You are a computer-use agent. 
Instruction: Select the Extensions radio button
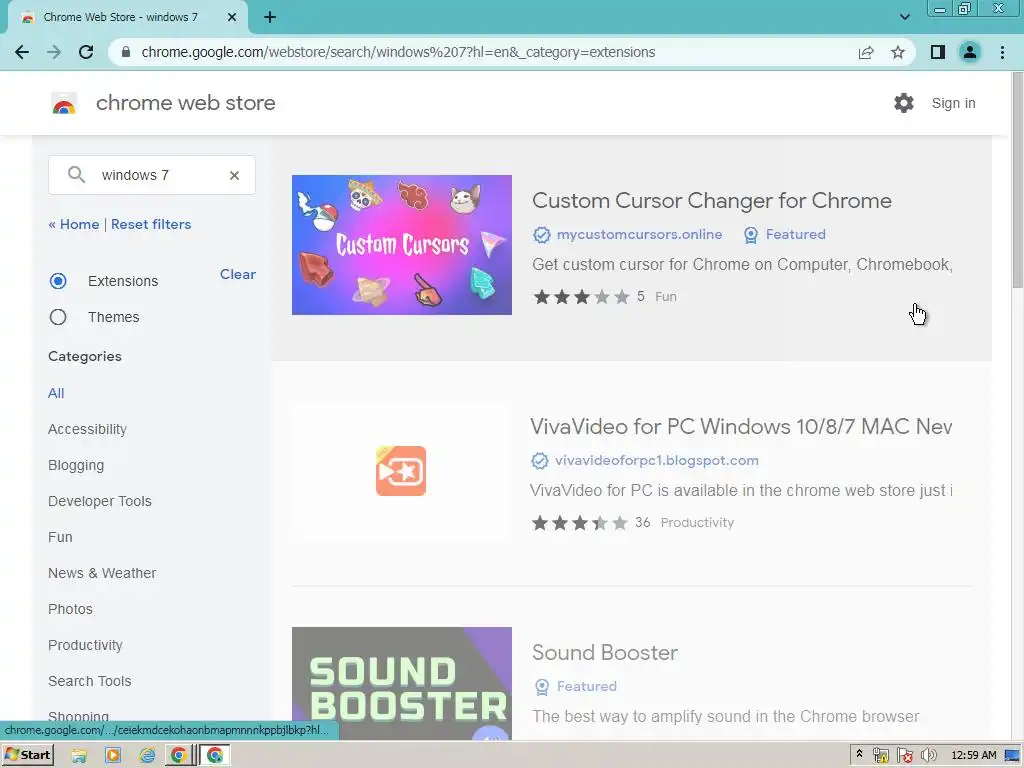[58, 281]
